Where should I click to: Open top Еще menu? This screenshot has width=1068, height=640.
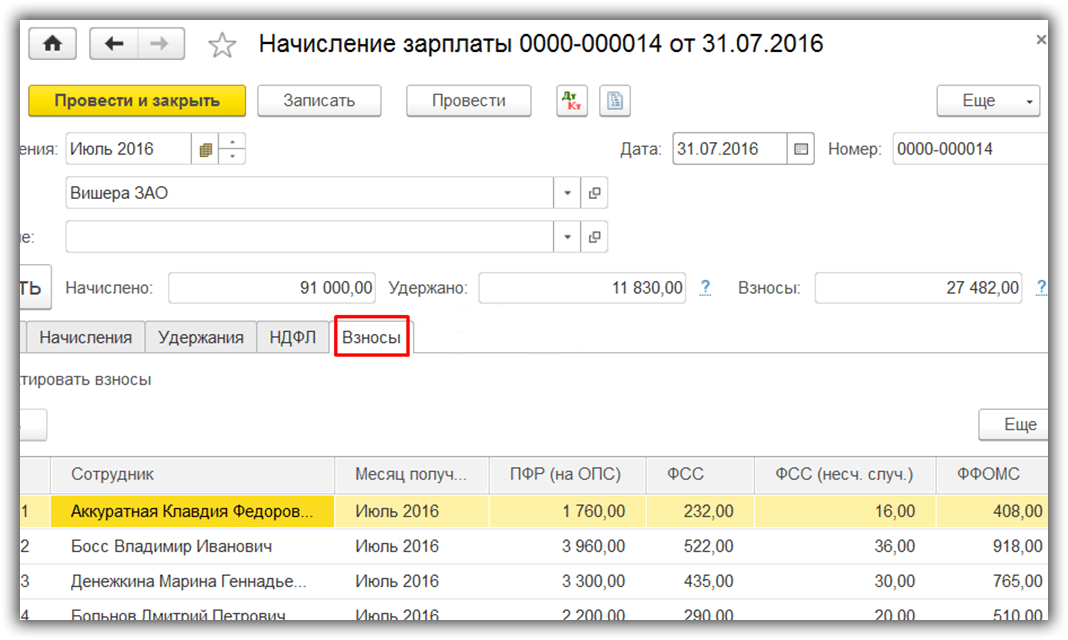coord(987,101)
